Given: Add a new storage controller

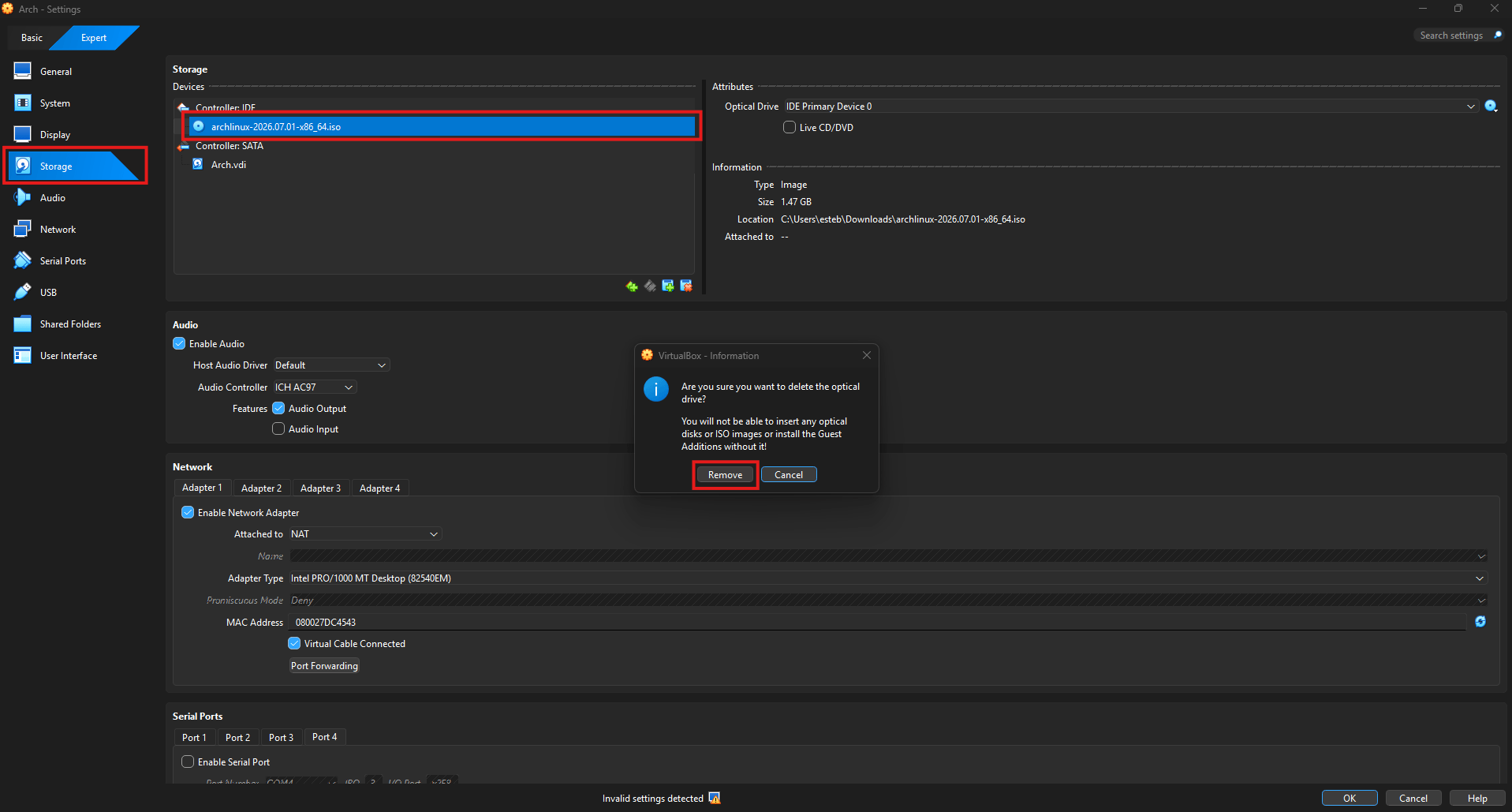Looking at the screenshot, I should click(632, 286).
